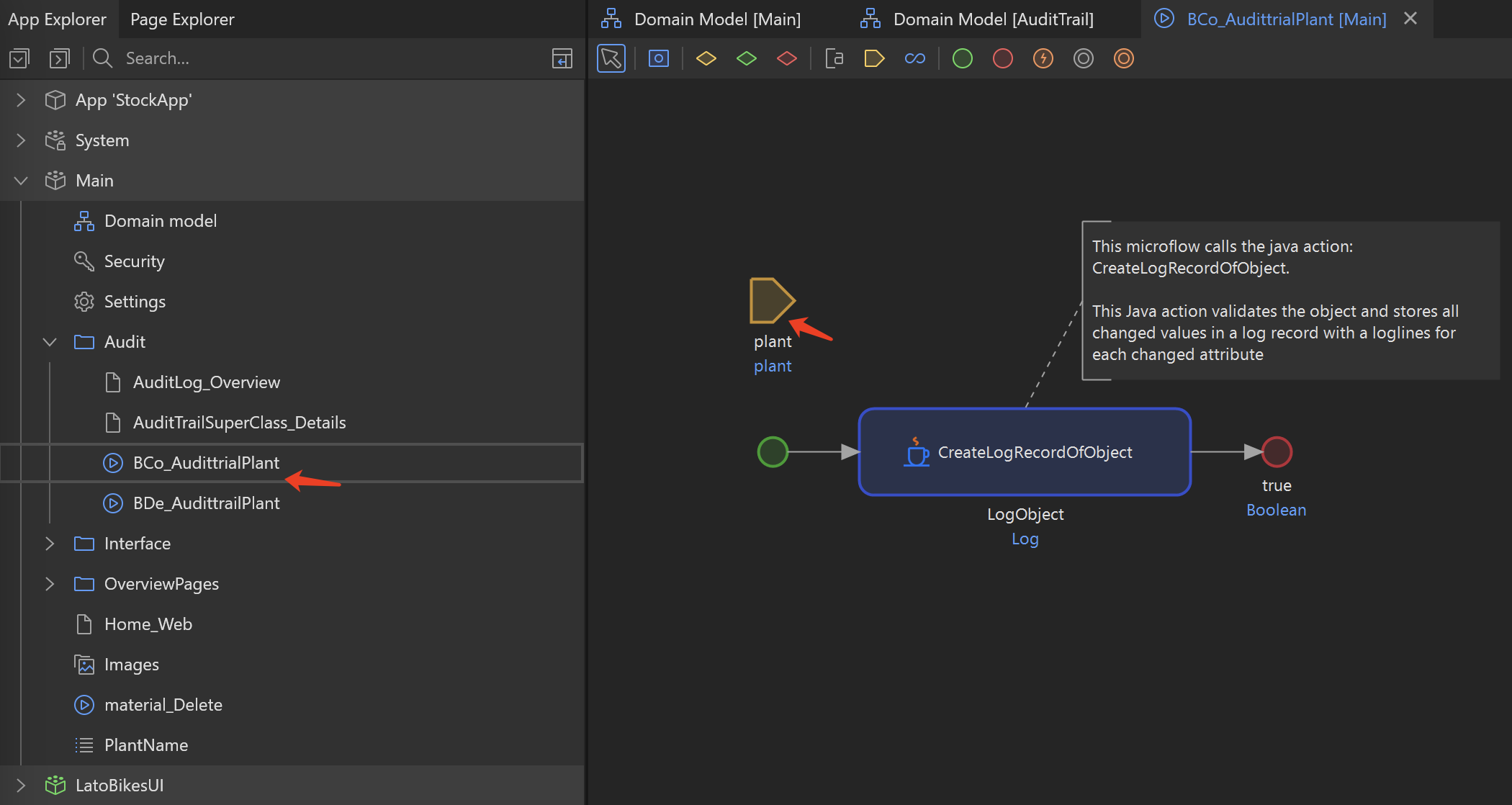The width and height of the screenshot is (1512, 805).
Task: Close the BCo_AudittrialPlant tab
Action: pyautogui.click(x=1410, y=19)
